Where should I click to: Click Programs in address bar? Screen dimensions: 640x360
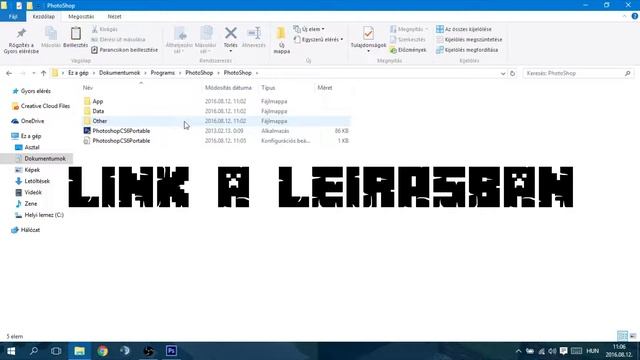(x=162, y=73)
